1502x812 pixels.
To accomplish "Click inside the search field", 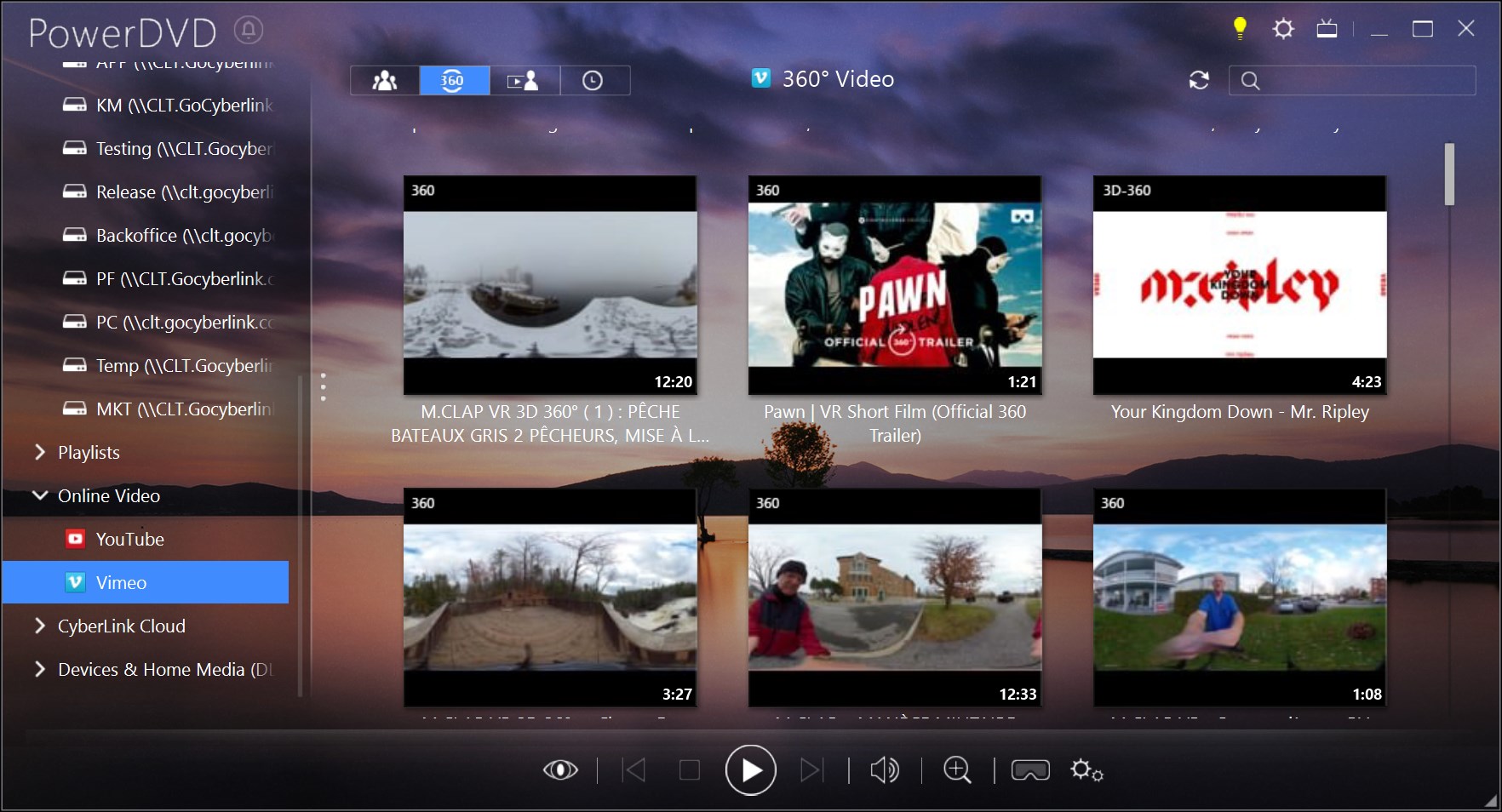I will pos(1352,81).
